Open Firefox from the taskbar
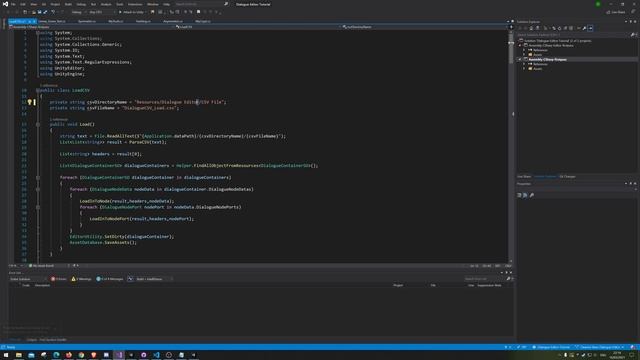Viewport: 640px width, 360px height. click(x=69, y=356)
